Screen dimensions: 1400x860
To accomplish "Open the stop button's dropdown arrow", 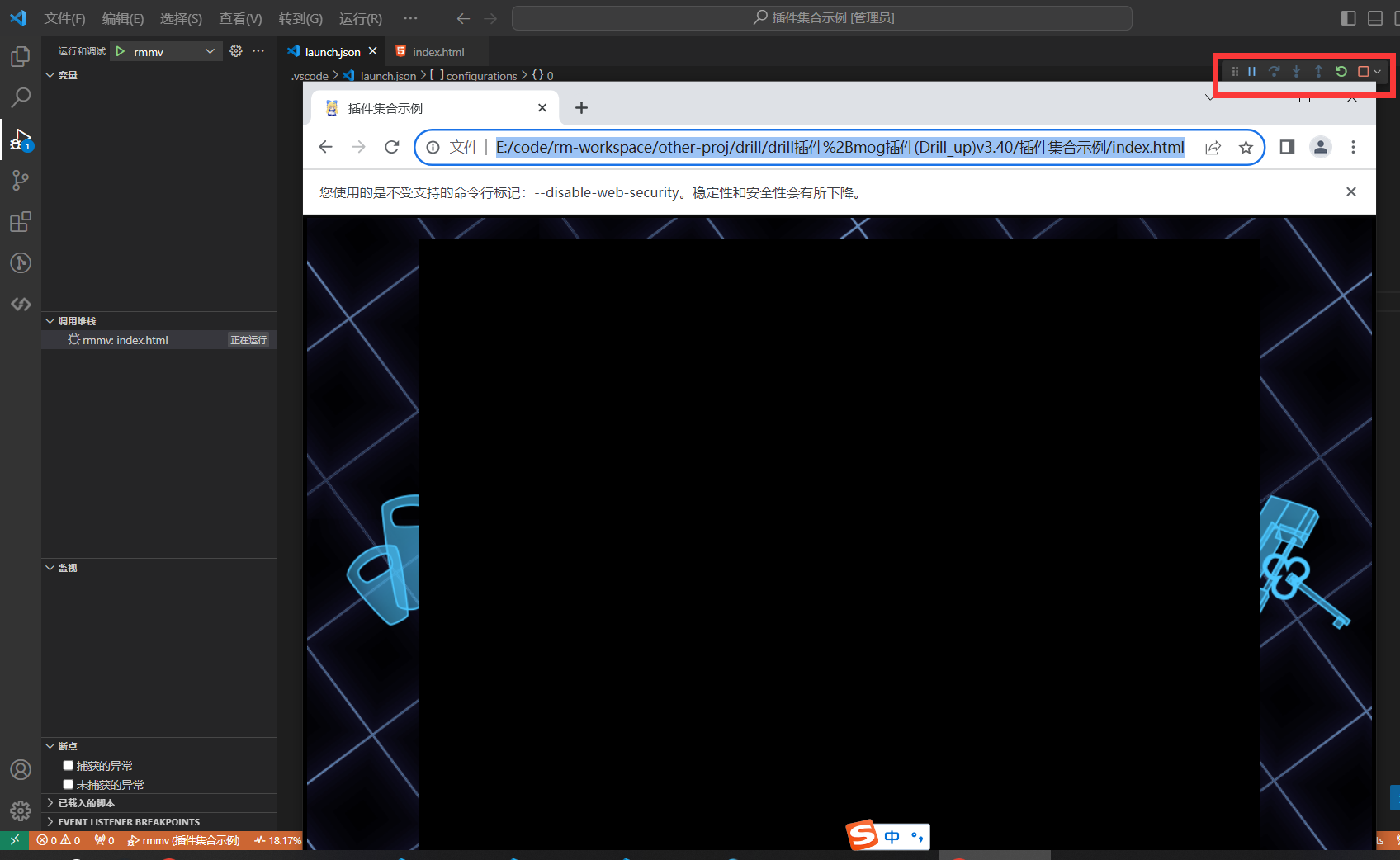I will (x=1378, y=72).
